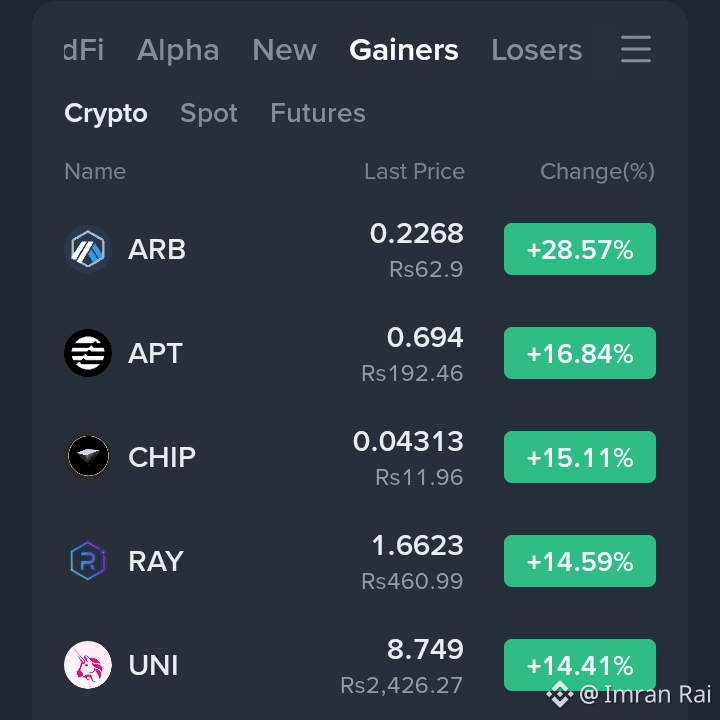Switch to the New tab

tap(285, 50)
